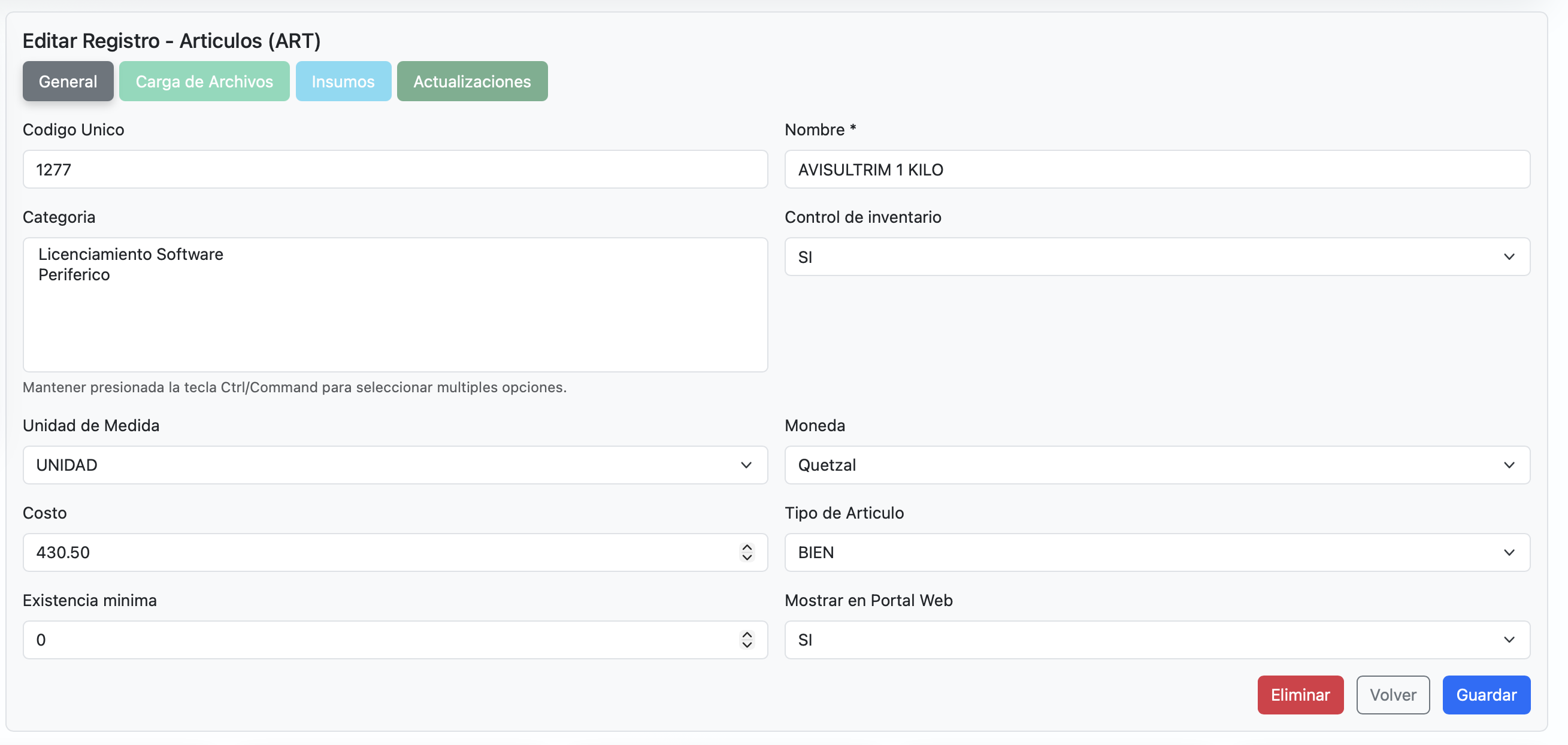The image size is (1568, 745).
Task: Expand the Control de inventario dropdown
Action: (x=1157, y=257)
